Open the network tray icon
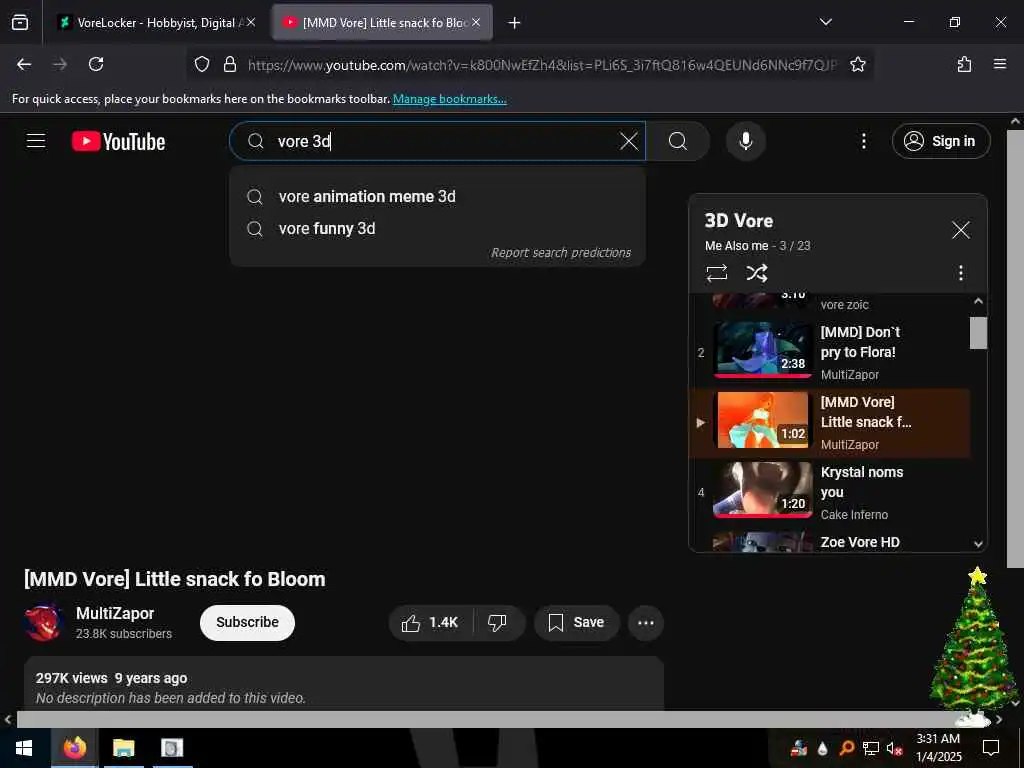This screenshot has width=1024, height=768. [x=871, y=748]
